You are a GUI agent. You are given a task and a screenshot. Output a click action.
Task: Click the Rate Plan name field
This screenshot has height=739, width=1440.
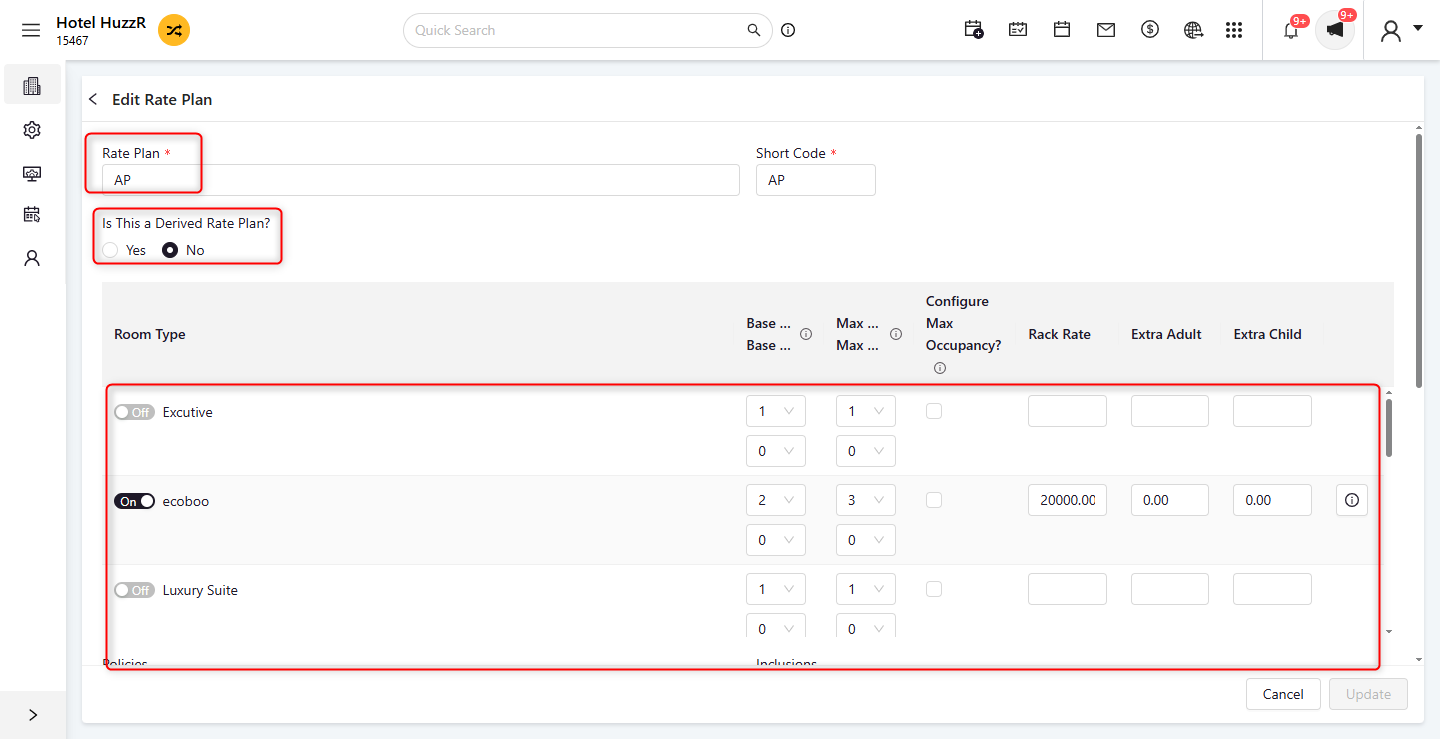421,180
